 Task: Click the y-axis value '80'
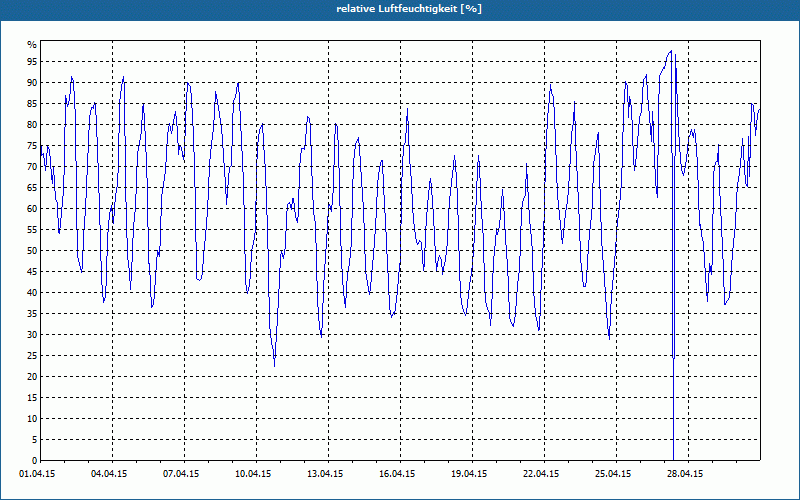[x=32, y=124]
